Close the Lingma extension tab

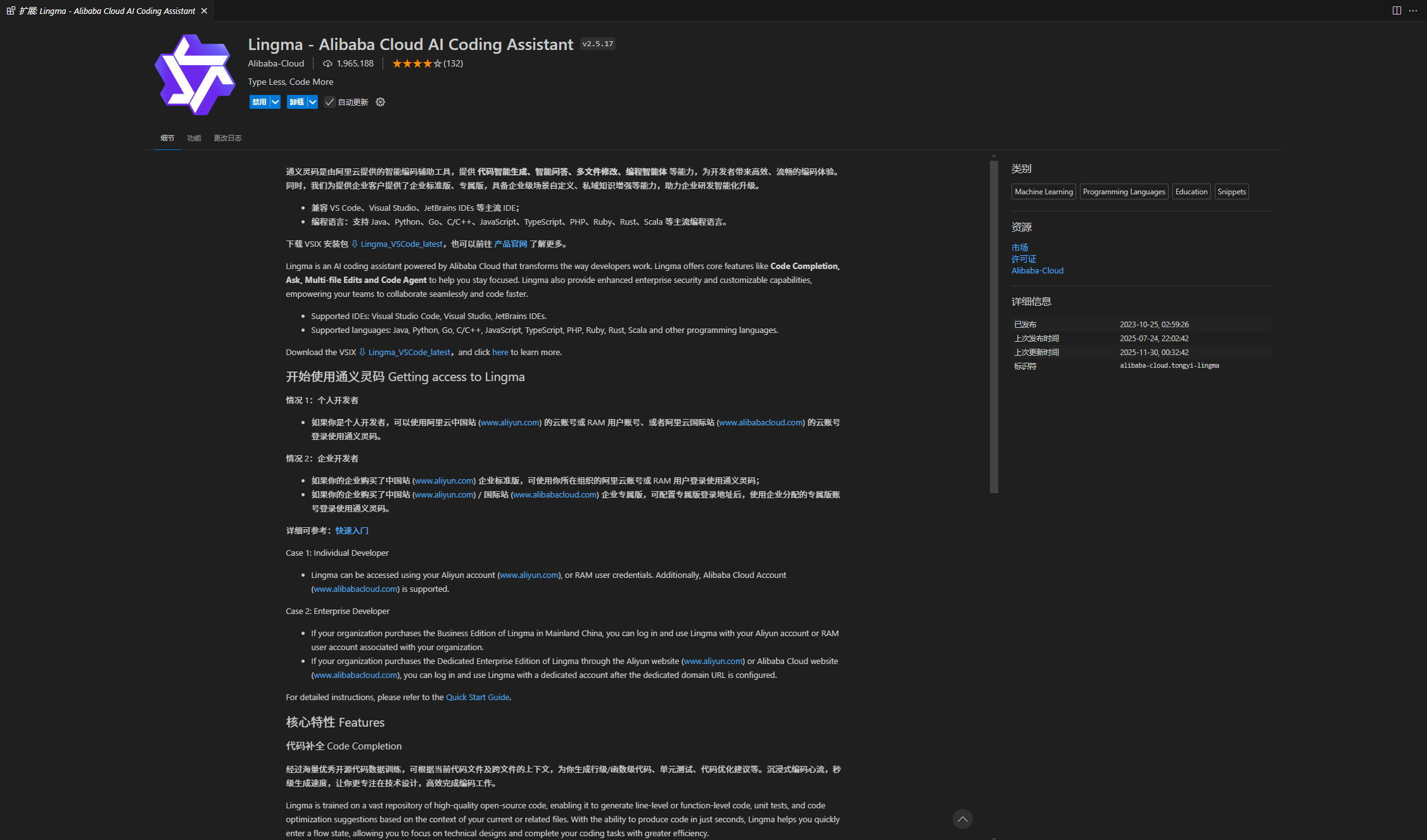tap(204, 11)
